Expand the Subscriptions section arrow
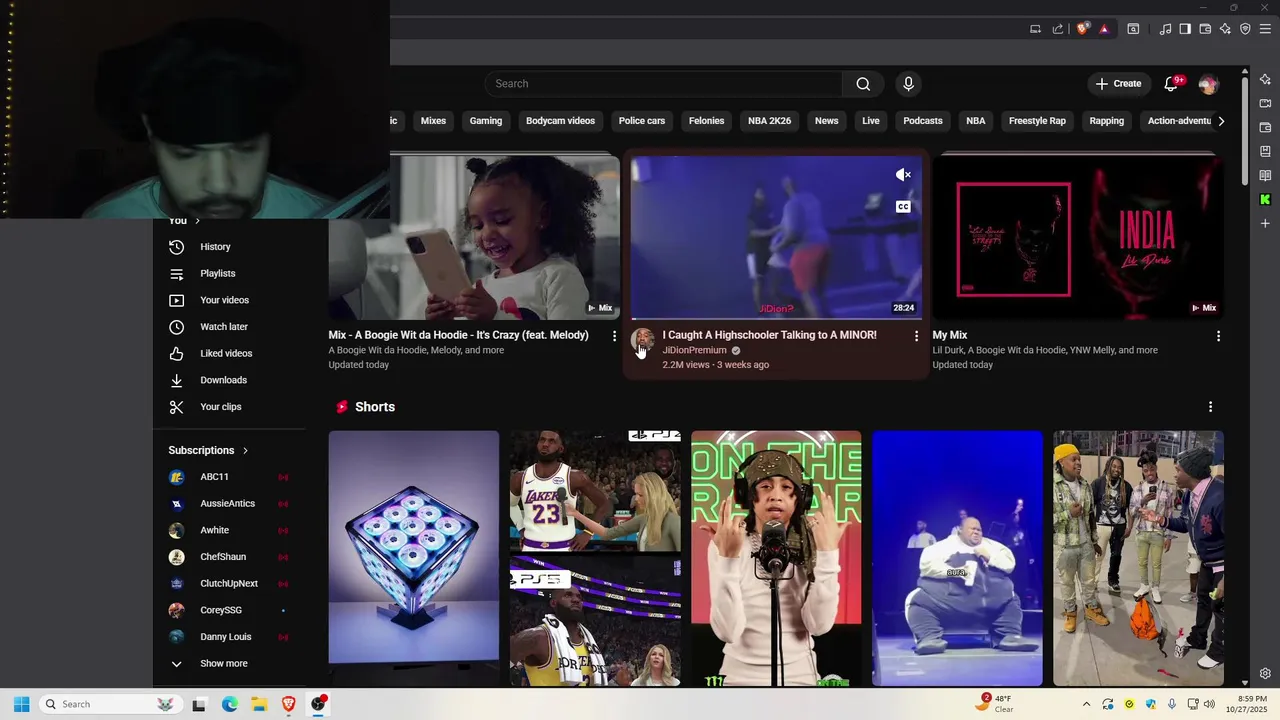This screenshot has height=720, width=1280. (x=245, y=451)
